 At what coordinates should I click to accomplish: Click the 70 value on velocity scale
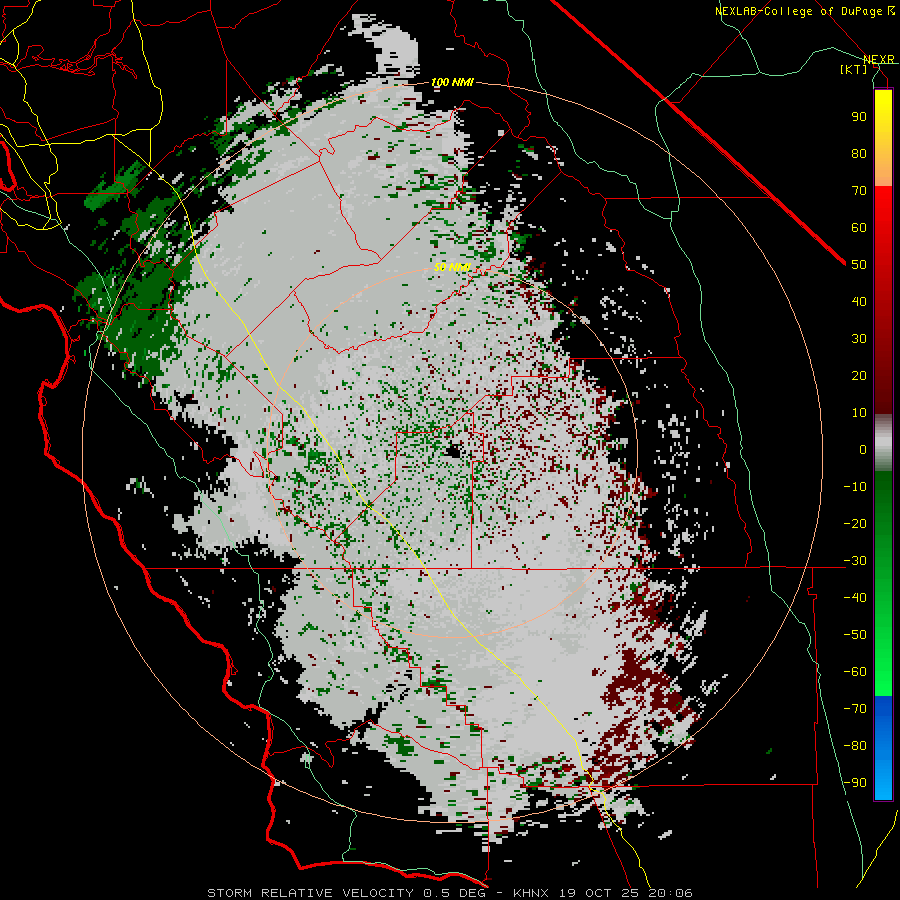click(x=859, y=191)
